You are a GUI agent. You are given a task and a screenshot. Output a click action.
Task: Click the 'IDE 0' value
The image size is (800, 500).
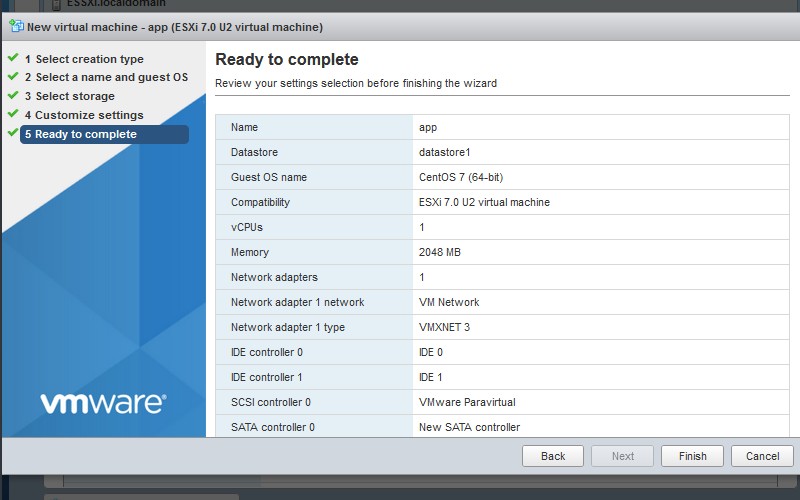click(431, 352)
